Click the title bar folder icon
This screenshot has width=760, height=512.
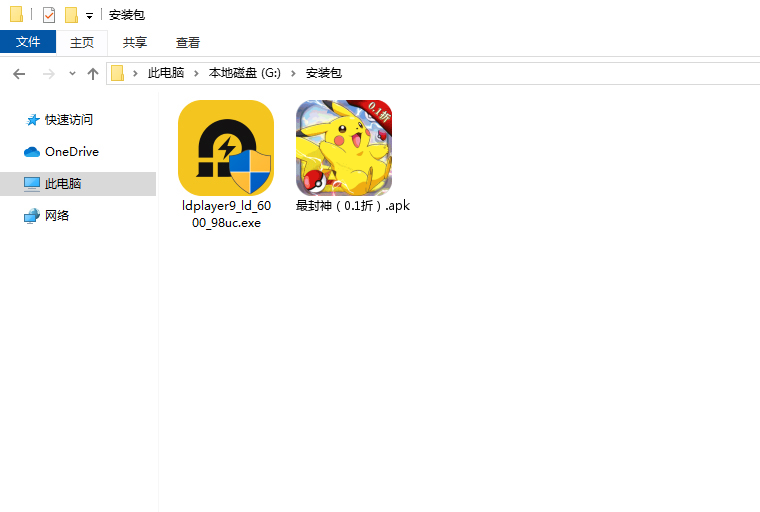pos(16,14)
